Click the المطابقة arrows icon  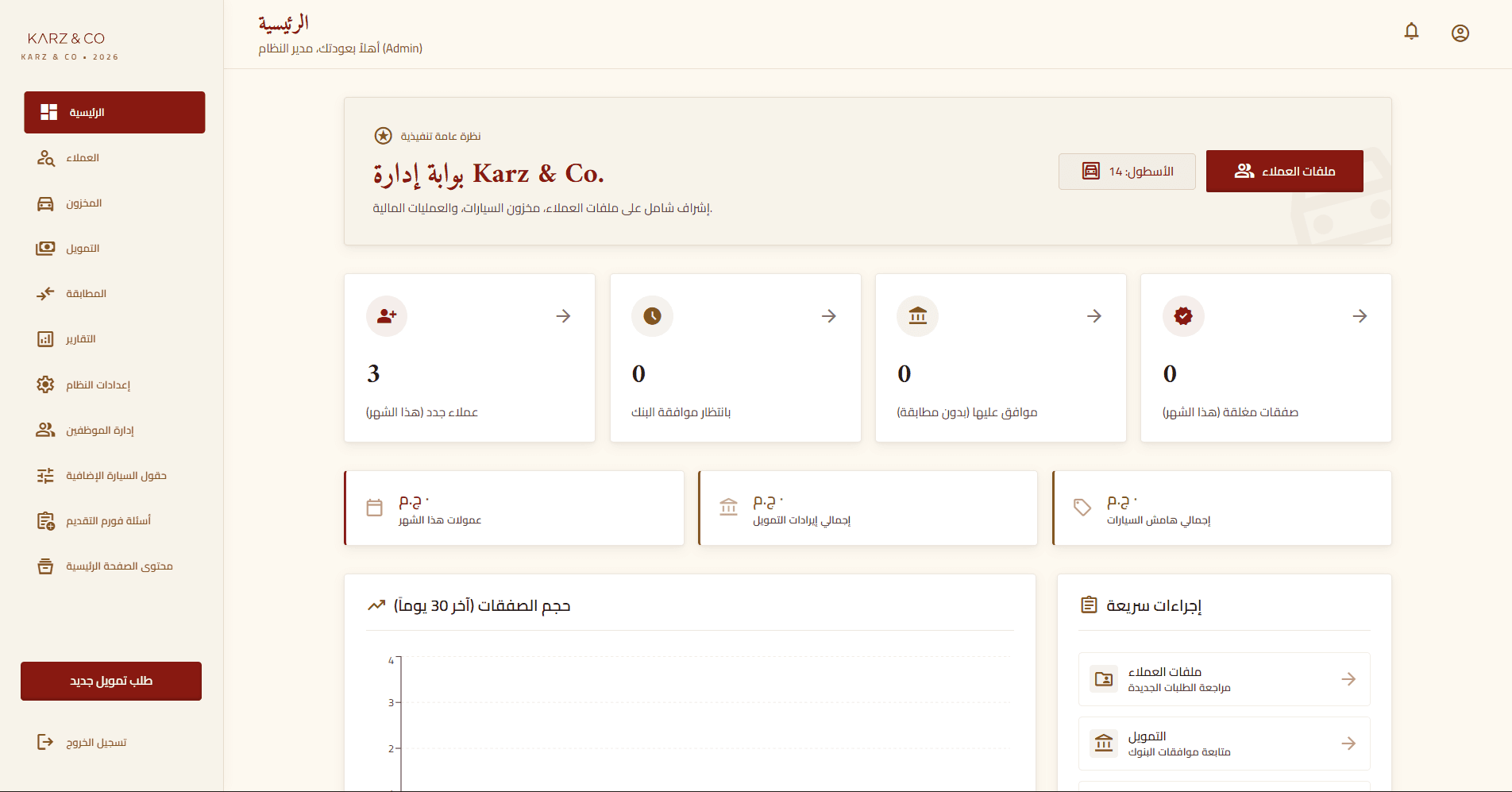(45, 294)
